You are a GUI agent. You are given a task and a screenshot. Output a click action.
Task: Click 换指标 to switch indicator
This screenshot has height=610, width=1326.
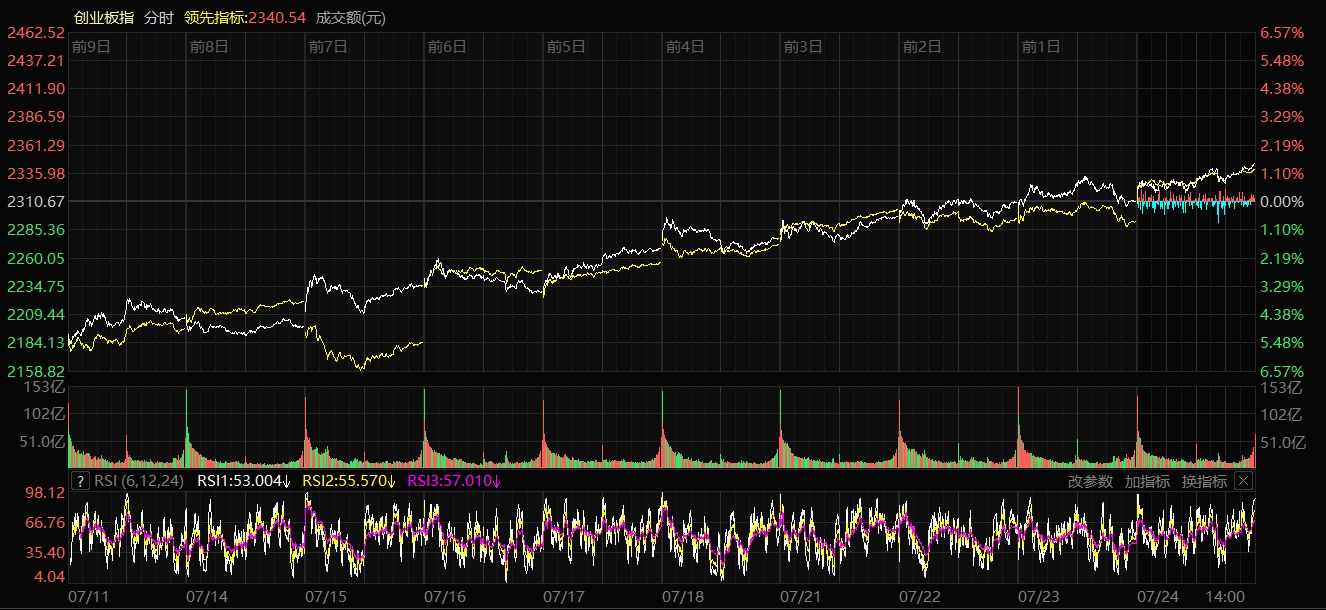tap(1204, 481)
